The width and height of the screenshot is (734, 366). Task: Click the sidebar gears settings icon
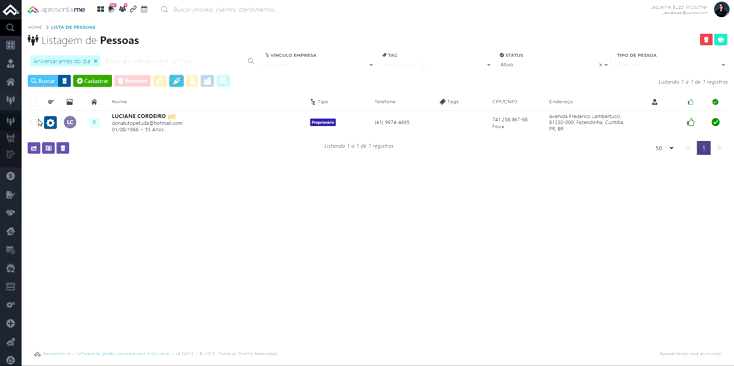[10, 305]
